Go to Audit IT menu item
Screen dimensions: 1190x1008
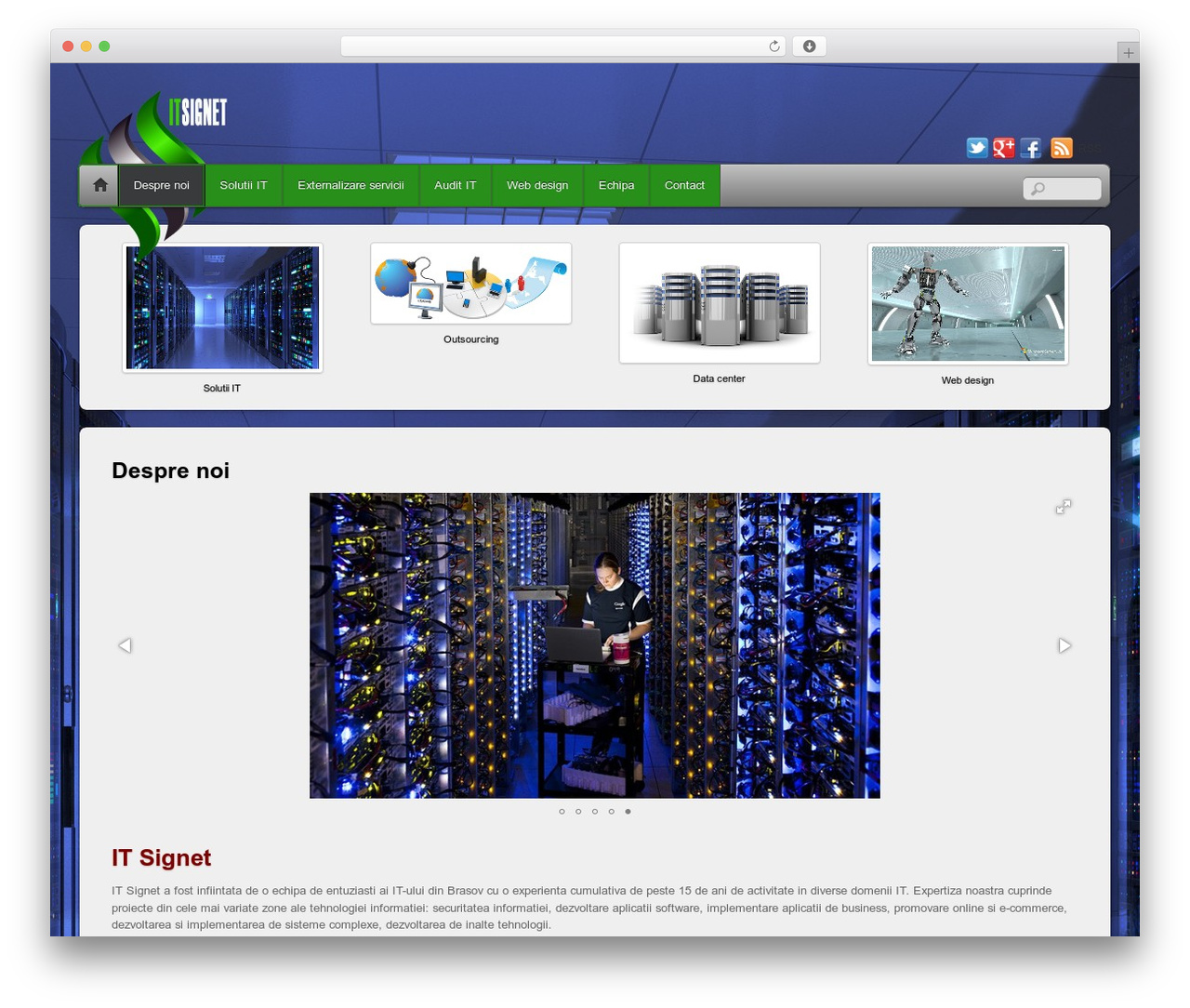point(456,185)
